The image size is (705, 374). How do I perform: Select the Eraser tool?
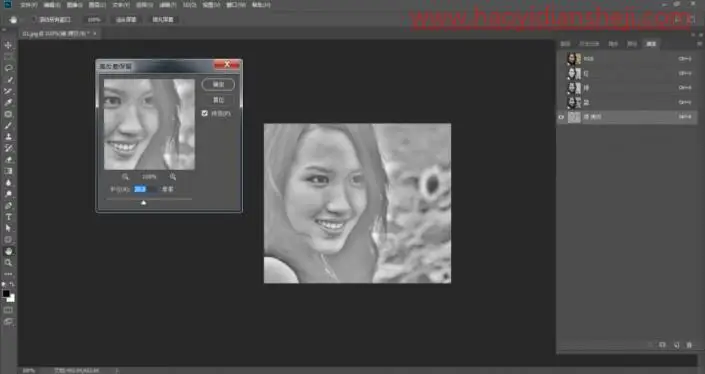tap(8, 160)
